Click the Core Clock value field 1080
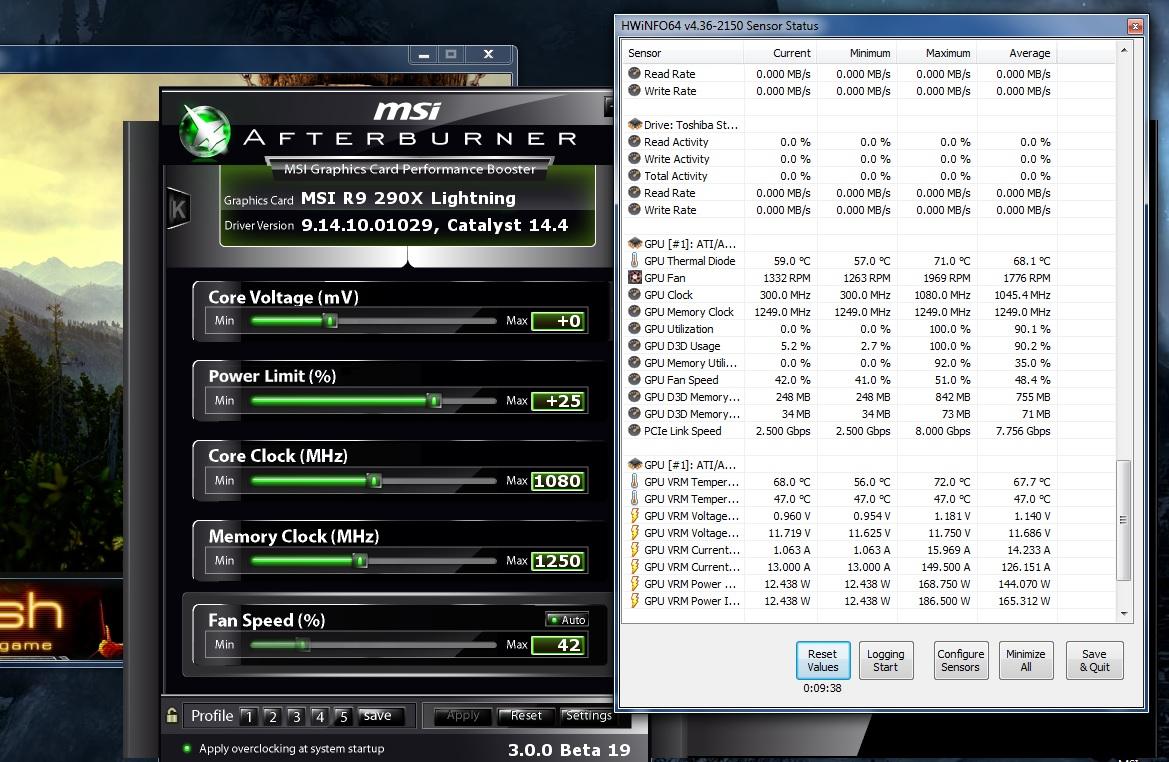The width and height of the screenshot is (1169, 762). click(x=558, y=481)
